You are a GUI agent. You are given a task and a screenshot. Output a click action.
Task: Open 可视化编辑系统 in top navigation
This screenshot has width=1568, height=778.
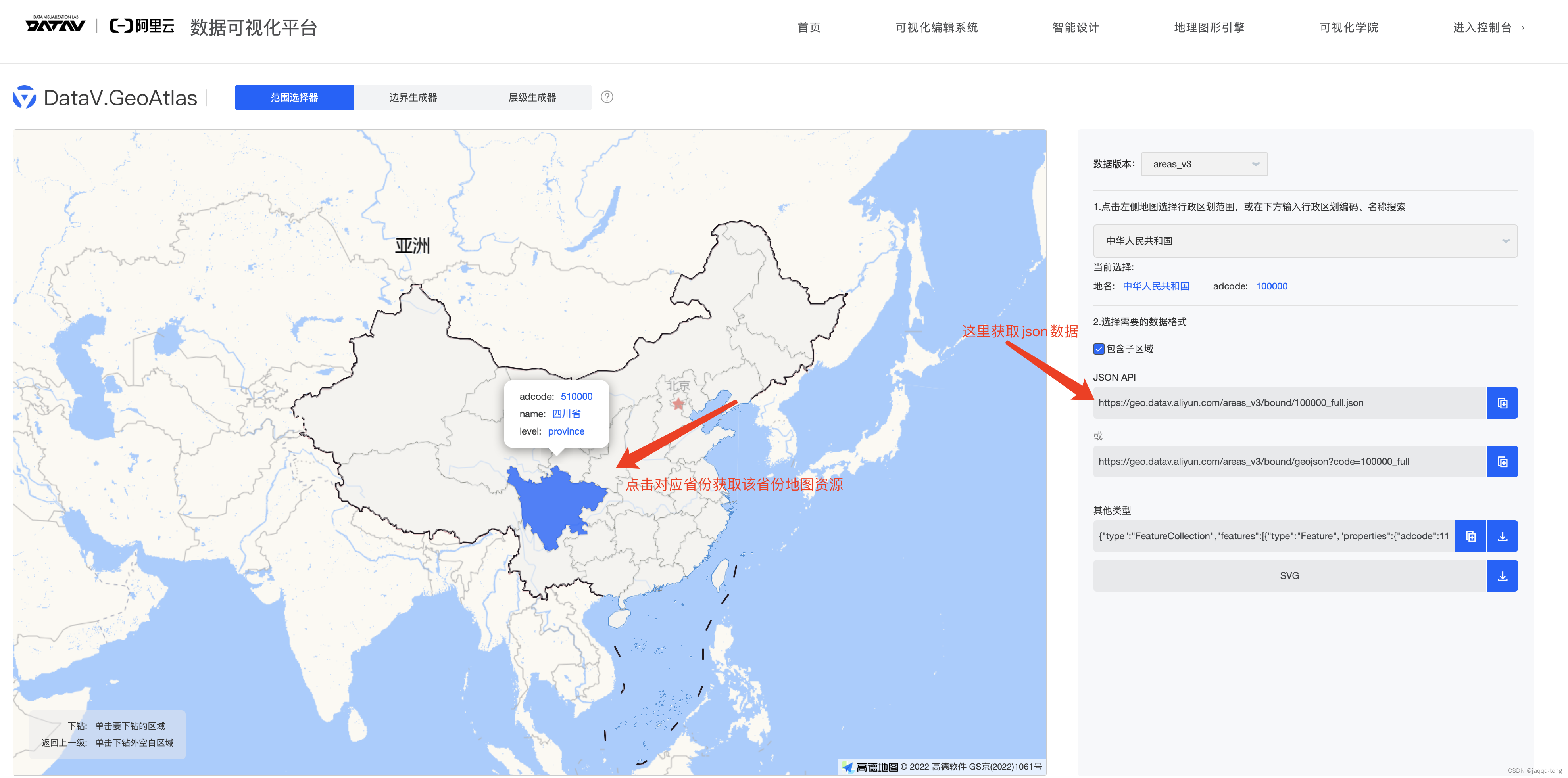(x=936, y=27)
